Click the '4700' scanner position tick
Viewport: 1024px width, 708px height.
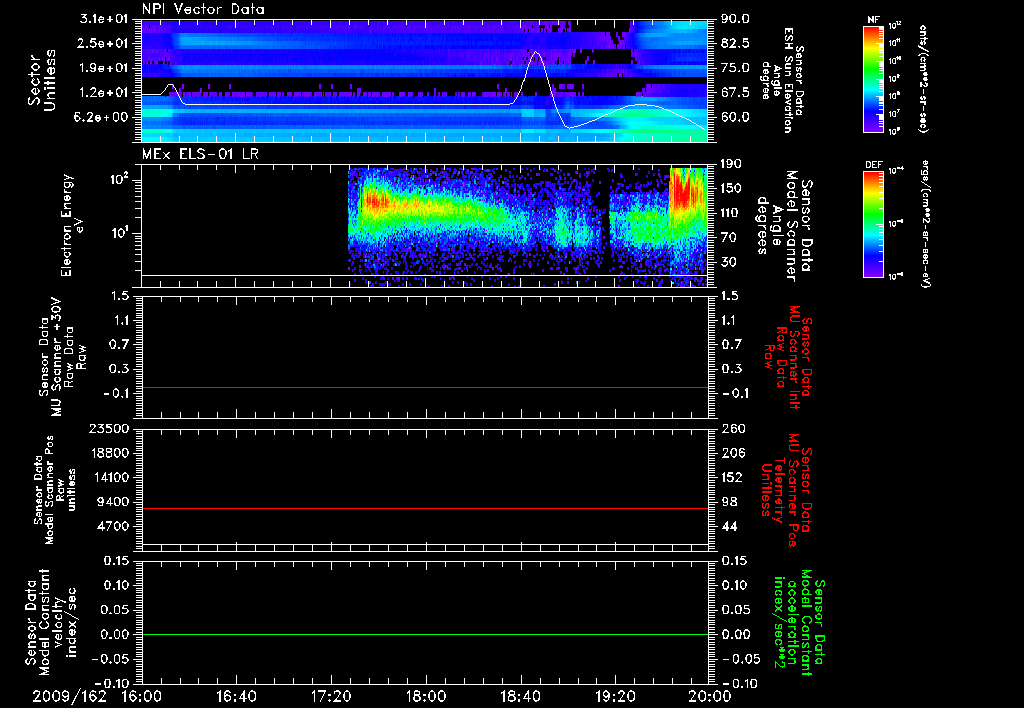click(114, 526)
